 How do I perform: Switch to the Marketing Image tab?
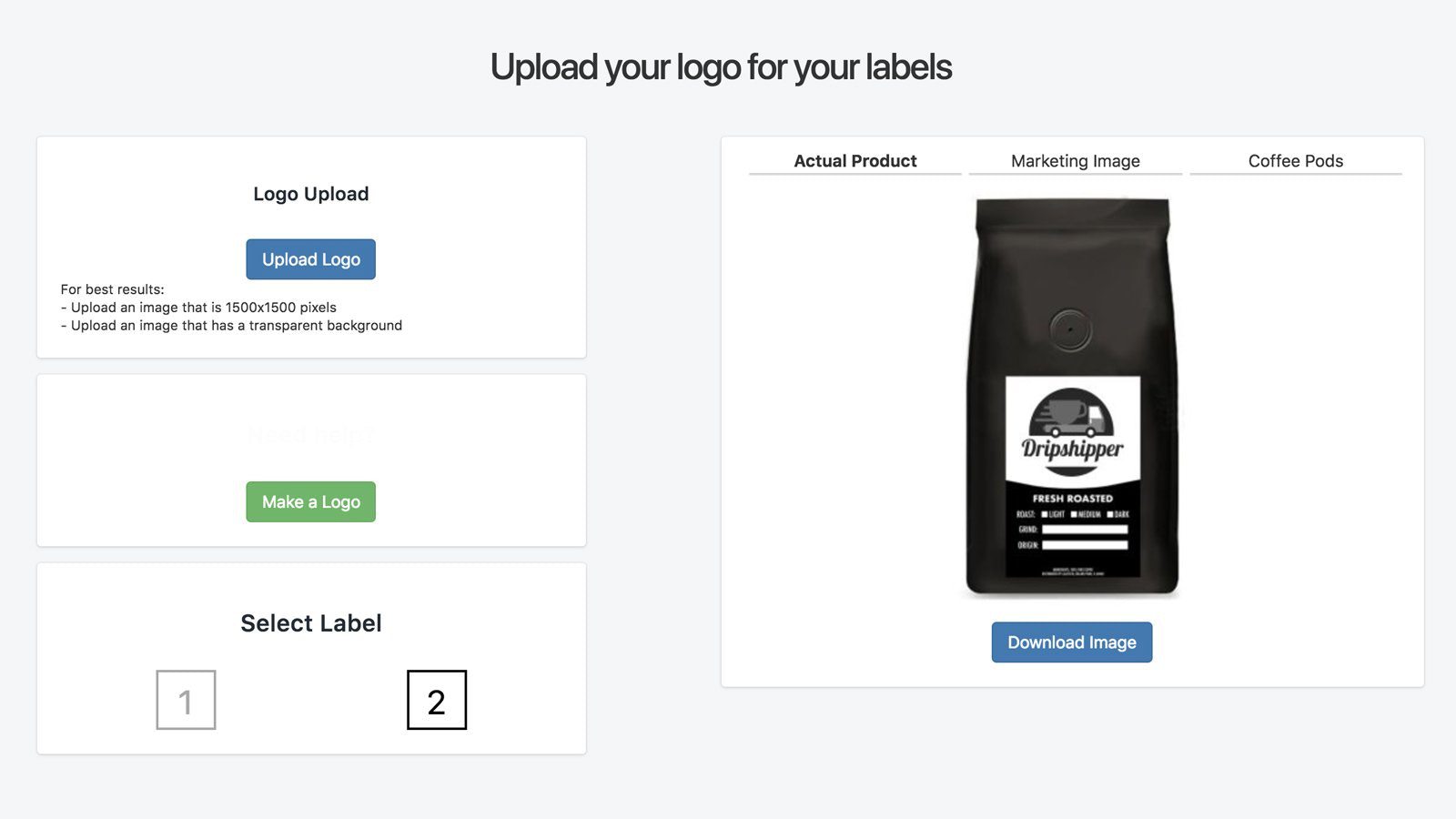point(1076,161)
